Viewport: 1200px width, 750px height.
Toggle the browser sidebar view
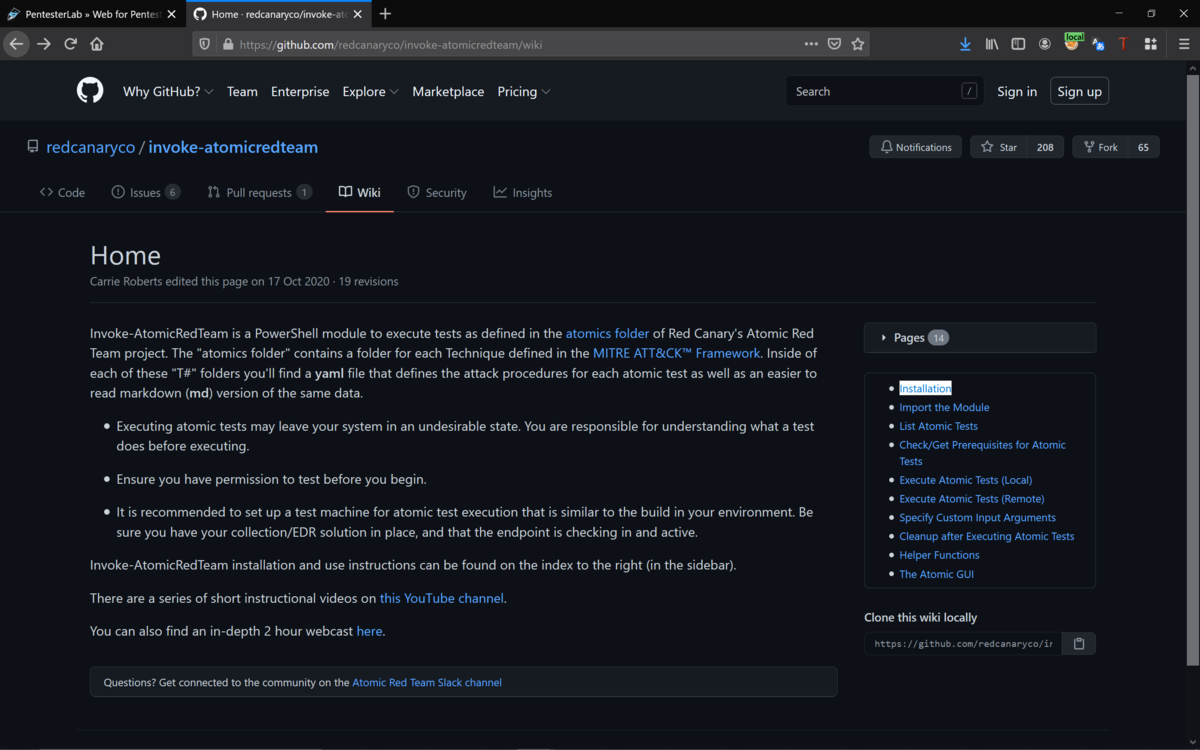click(1018, 44)
